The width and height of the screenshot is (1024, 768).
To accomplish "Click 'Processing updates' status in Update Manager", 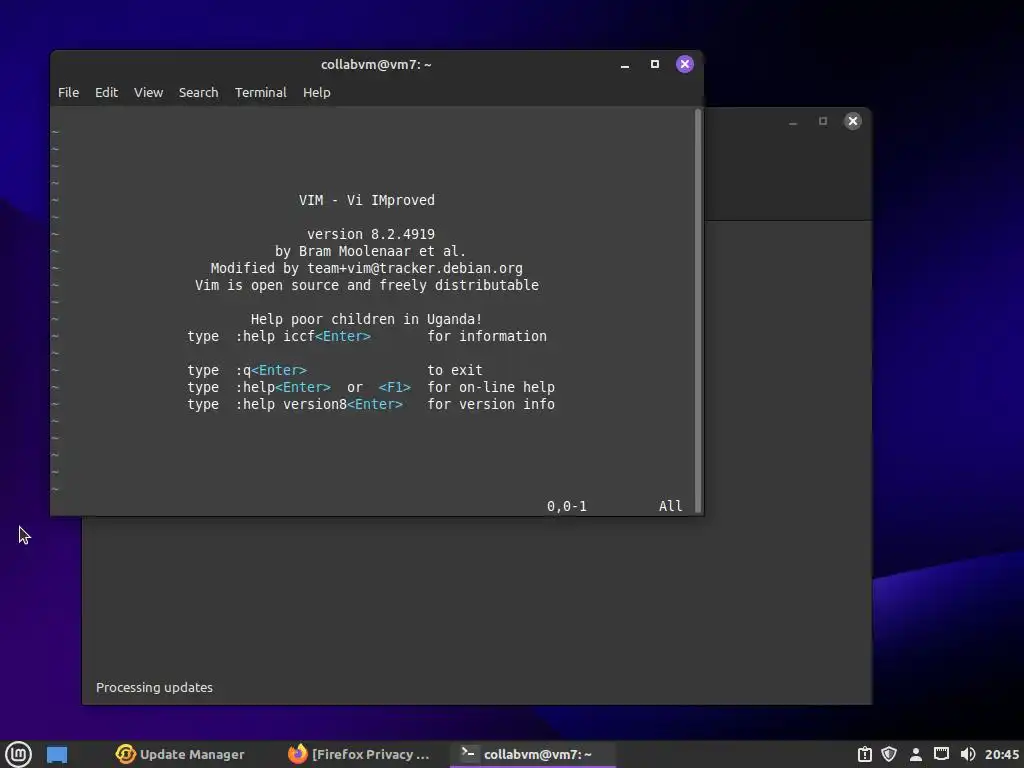I will pyautogui.click(x=154, y=687).
